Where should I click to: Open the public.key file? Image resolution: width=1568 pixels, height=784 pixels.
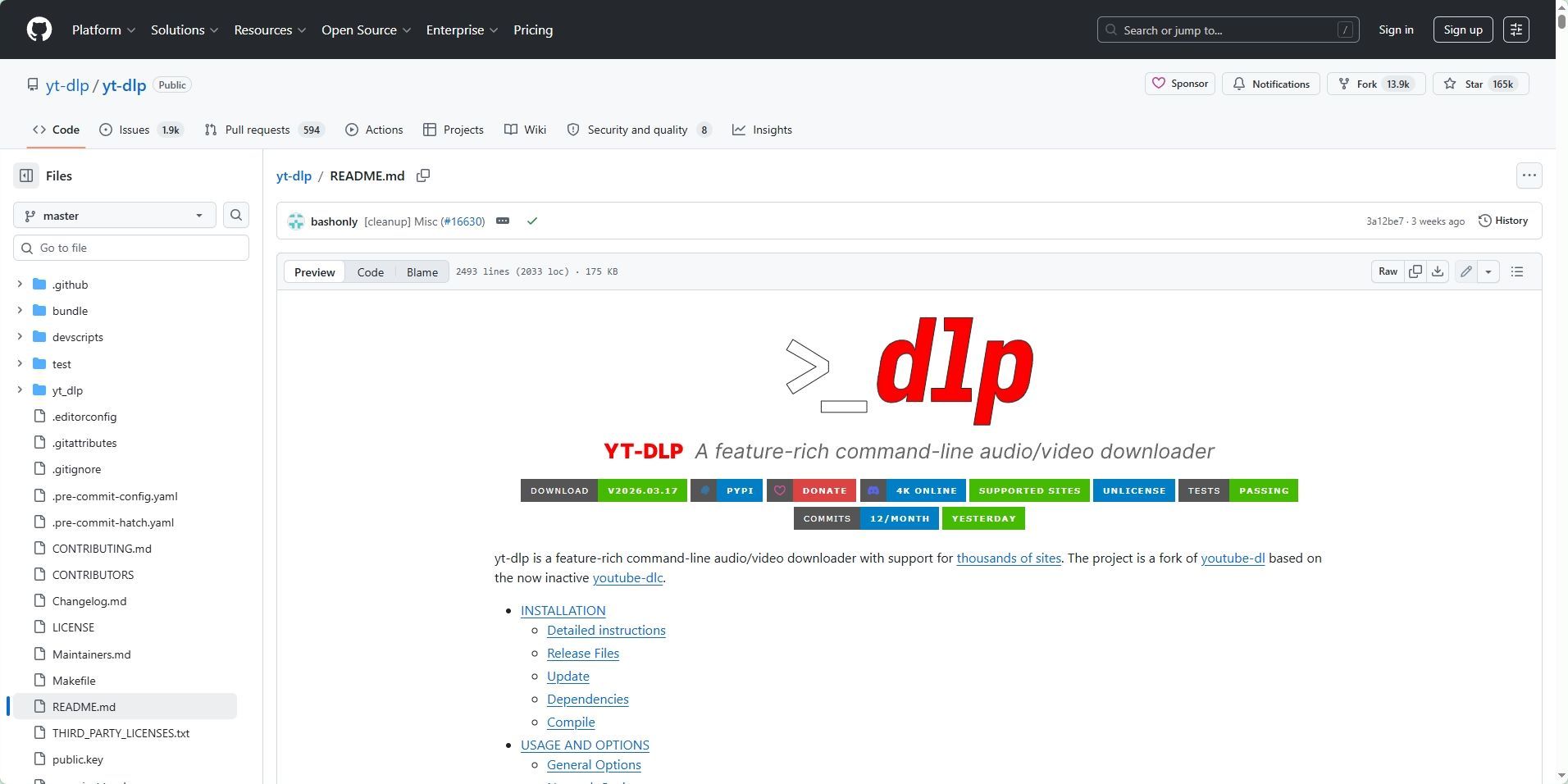[x=78, y=759]
